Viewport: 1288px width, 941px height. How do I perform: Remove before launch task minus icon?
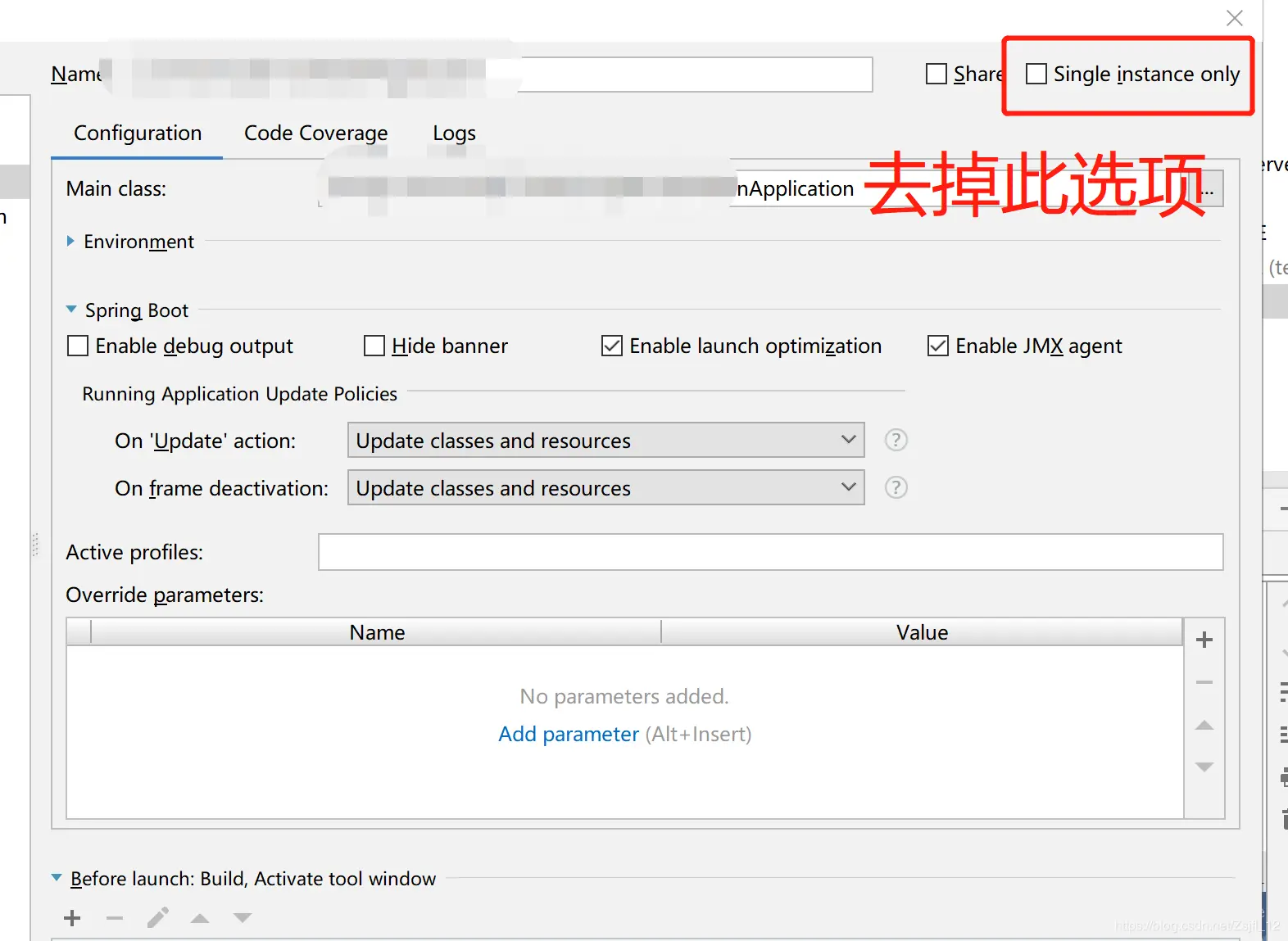(x=115, y=918)
